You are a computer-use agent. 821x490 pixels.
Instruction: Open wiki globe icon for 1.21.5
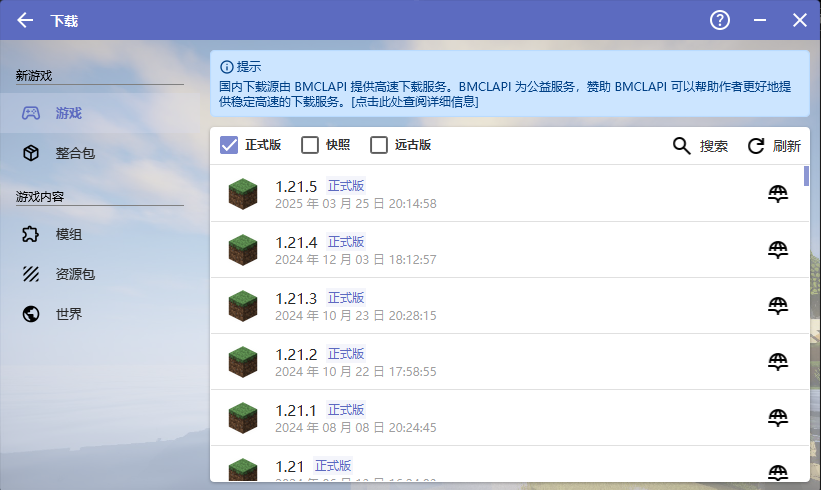(778, 194)
